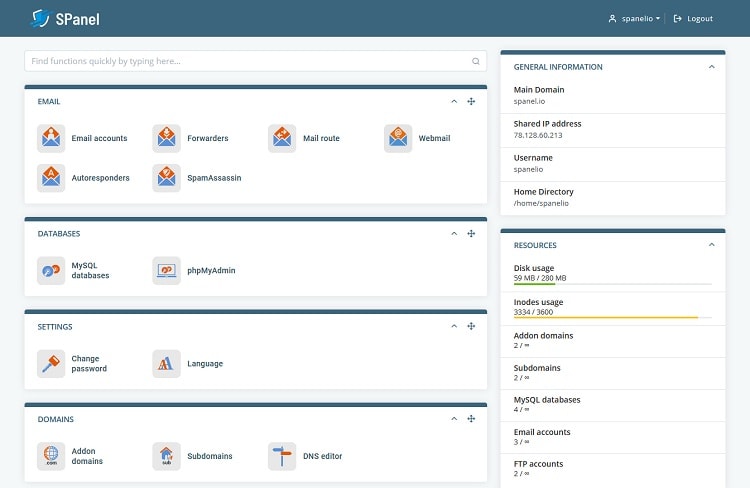Click the Inodes usage progress bar

tap(613, 318)
